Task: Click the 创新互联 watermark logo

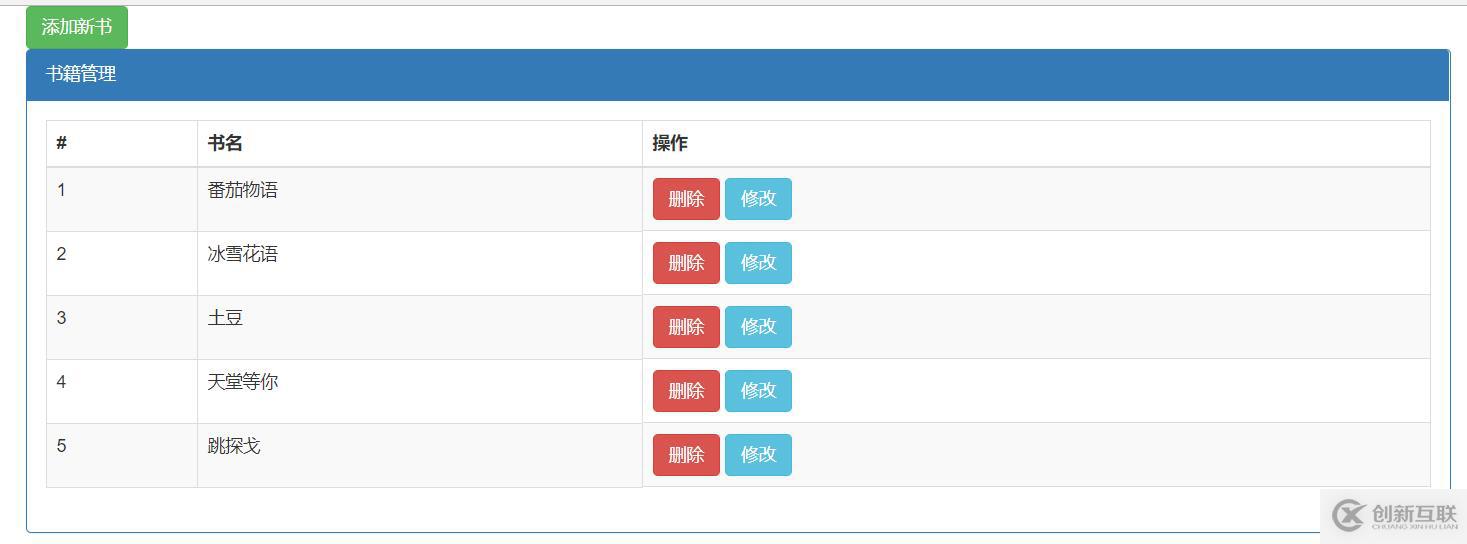Action: click(x=1395, y=515)
